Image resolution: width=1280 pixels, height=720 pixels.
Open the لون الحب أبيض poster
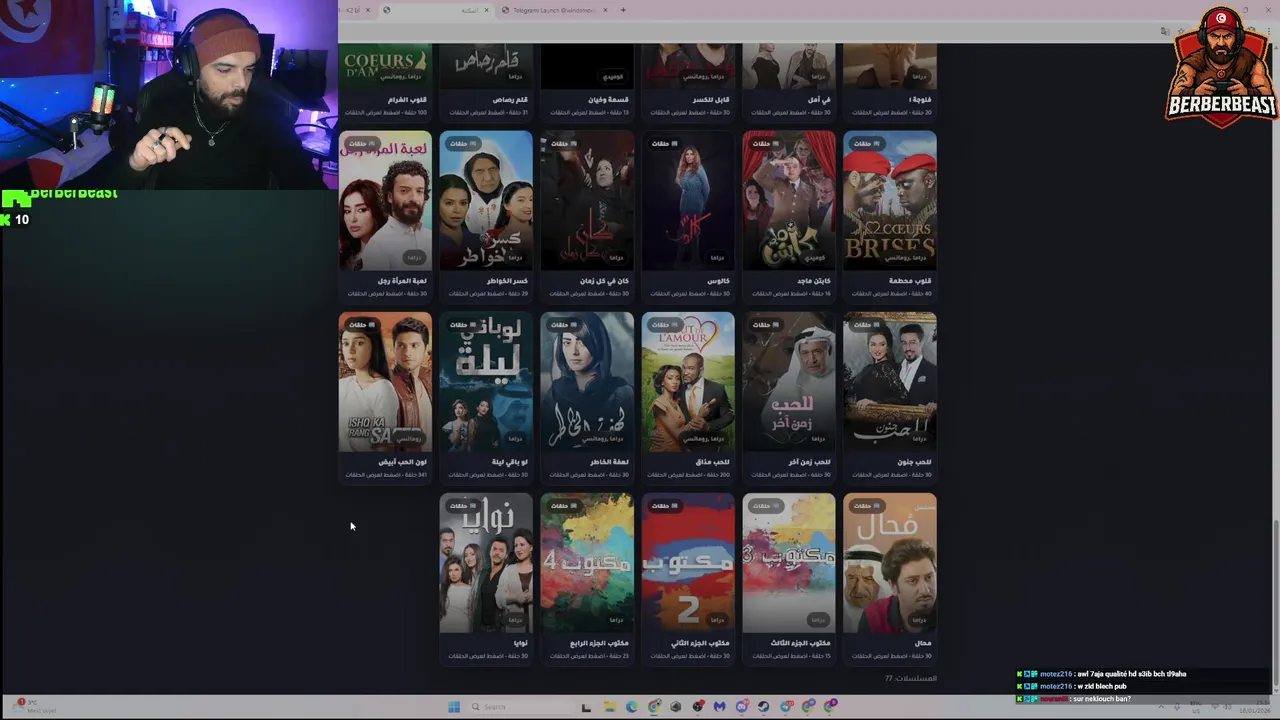click(385, 381)
